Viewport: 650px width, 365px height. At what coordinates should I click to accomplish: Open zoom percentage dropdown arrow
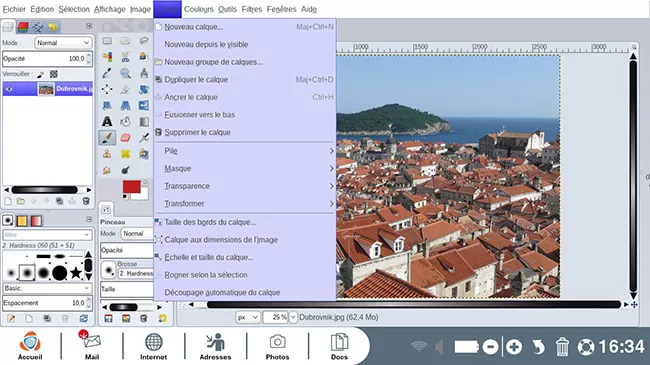(x=293, y=317)
